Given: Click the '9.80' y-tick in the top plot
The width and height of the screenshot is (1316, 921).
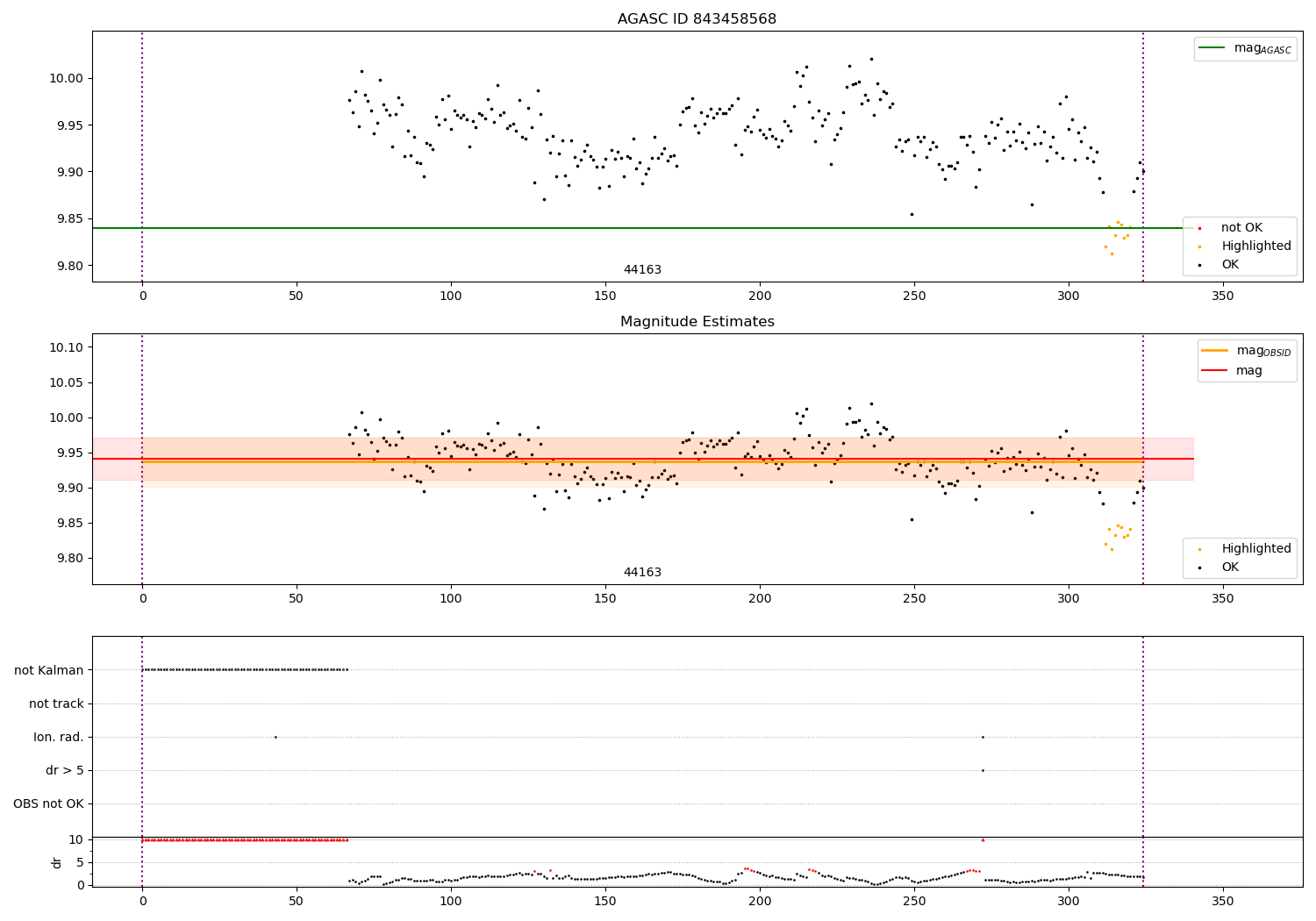Looking at the screenshot, I should tap(72, 267).
